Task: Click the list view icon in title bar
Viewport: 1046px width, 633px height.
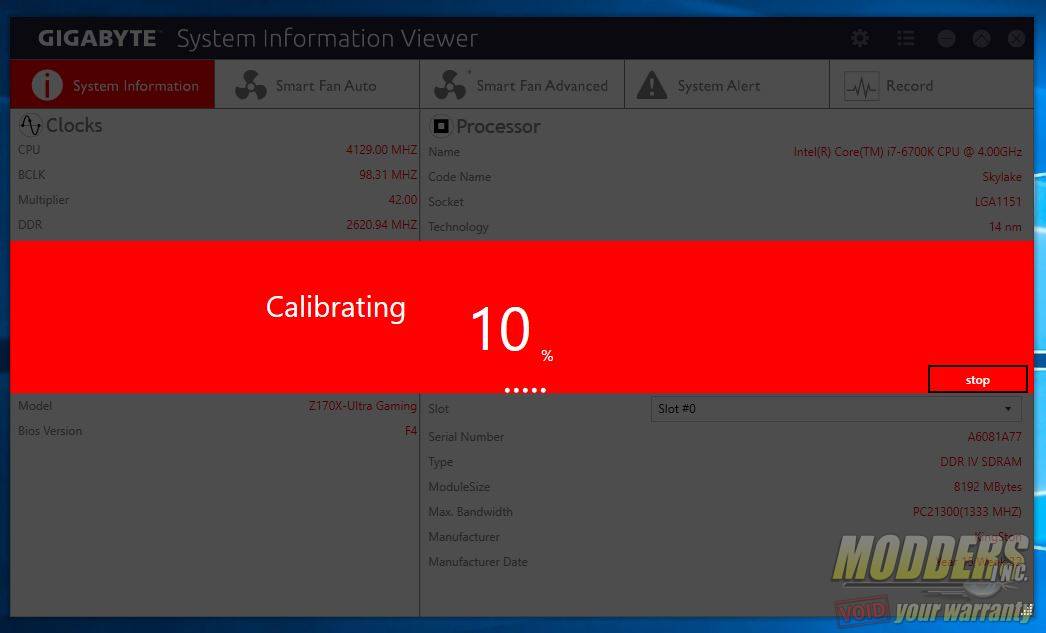Action: [905, 38]
